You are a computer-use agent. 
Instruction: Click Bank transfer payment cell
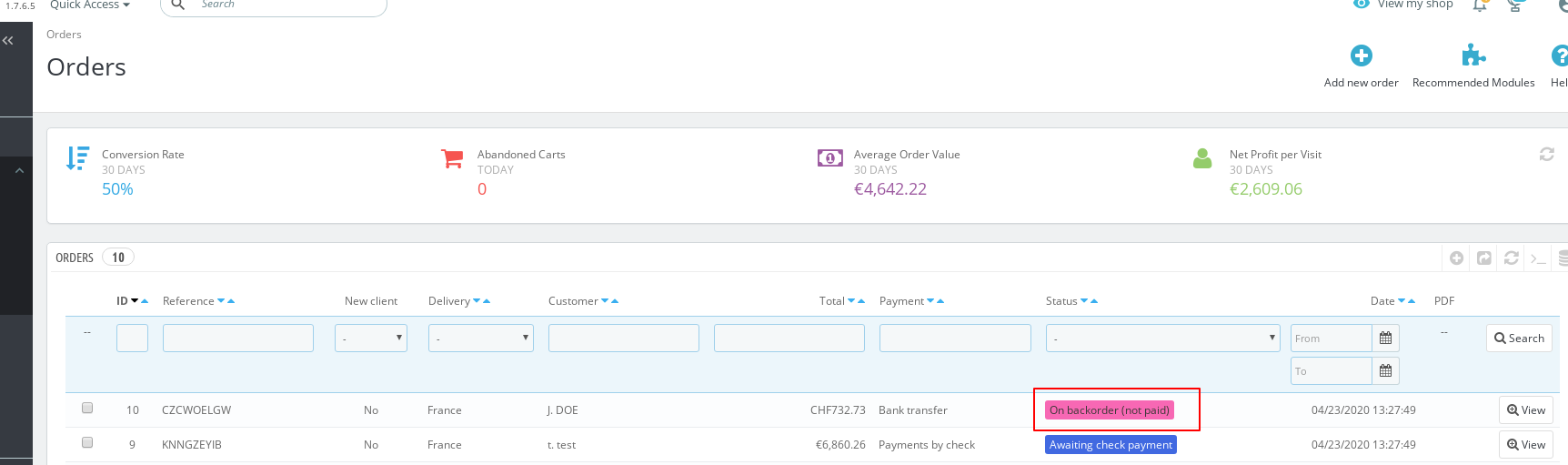[913, 410]
